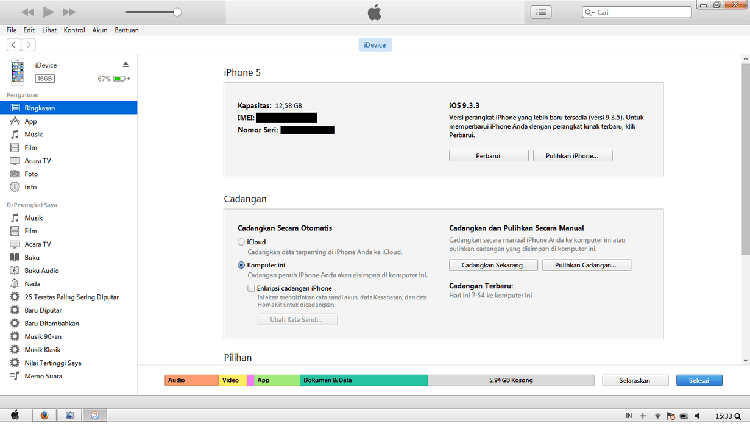Open the File menu

(11, 30)
